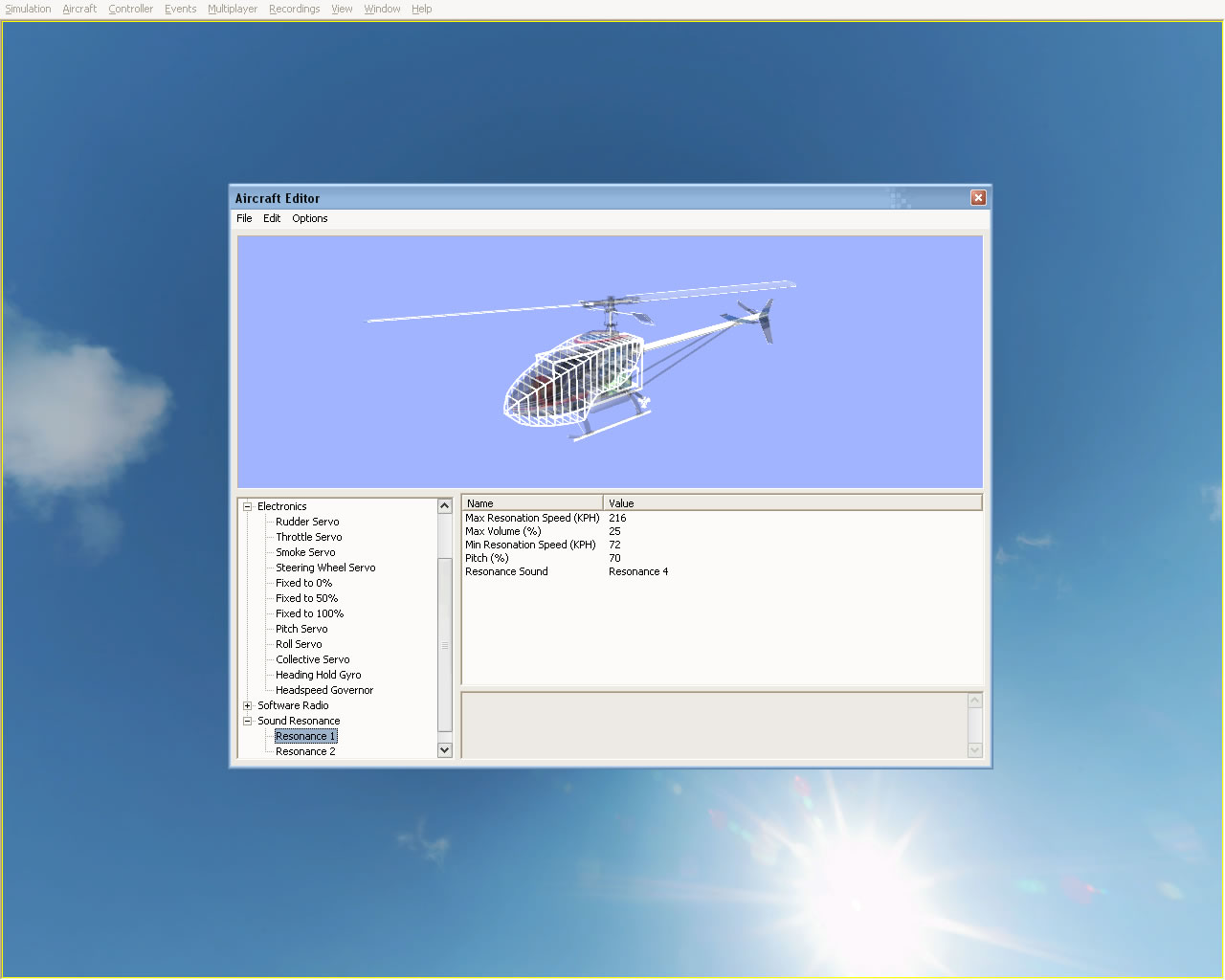Select Smoke Servo item

pos(305,552)
